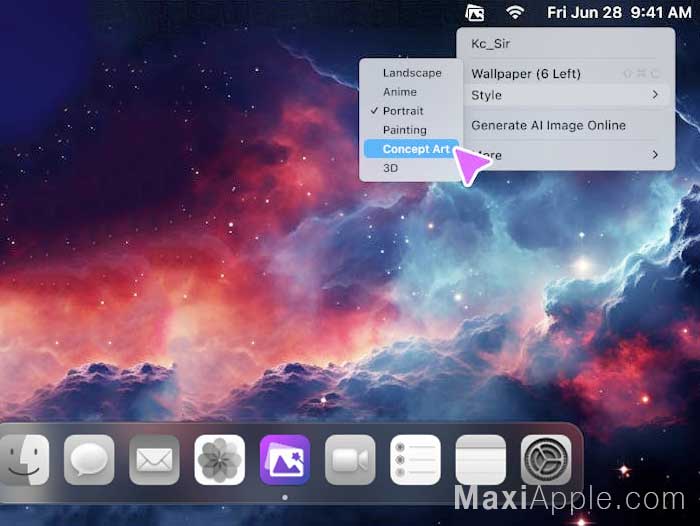Pick the Painting style option
The image size is (700, 526).
point(411,130)
